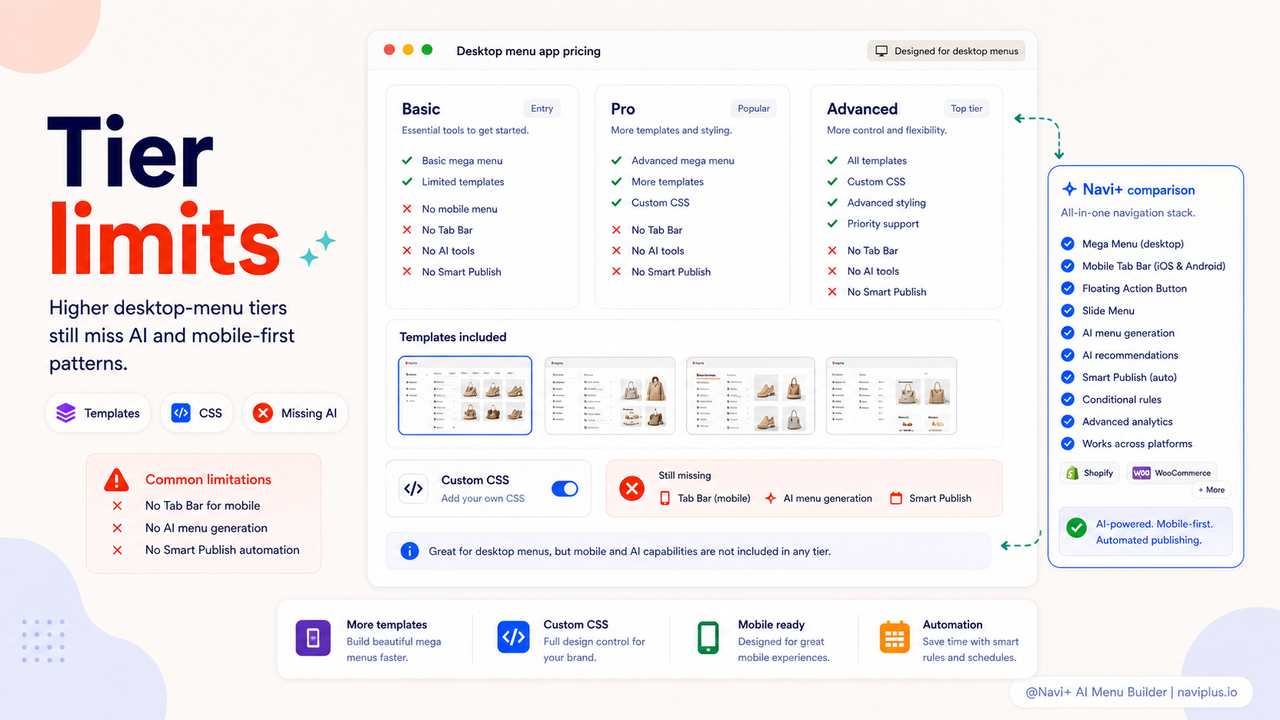Click the Mobile Tab Bar checkmark
Screen dimensions: 1280x720
pyautogui.click(x=1068, y=266)
